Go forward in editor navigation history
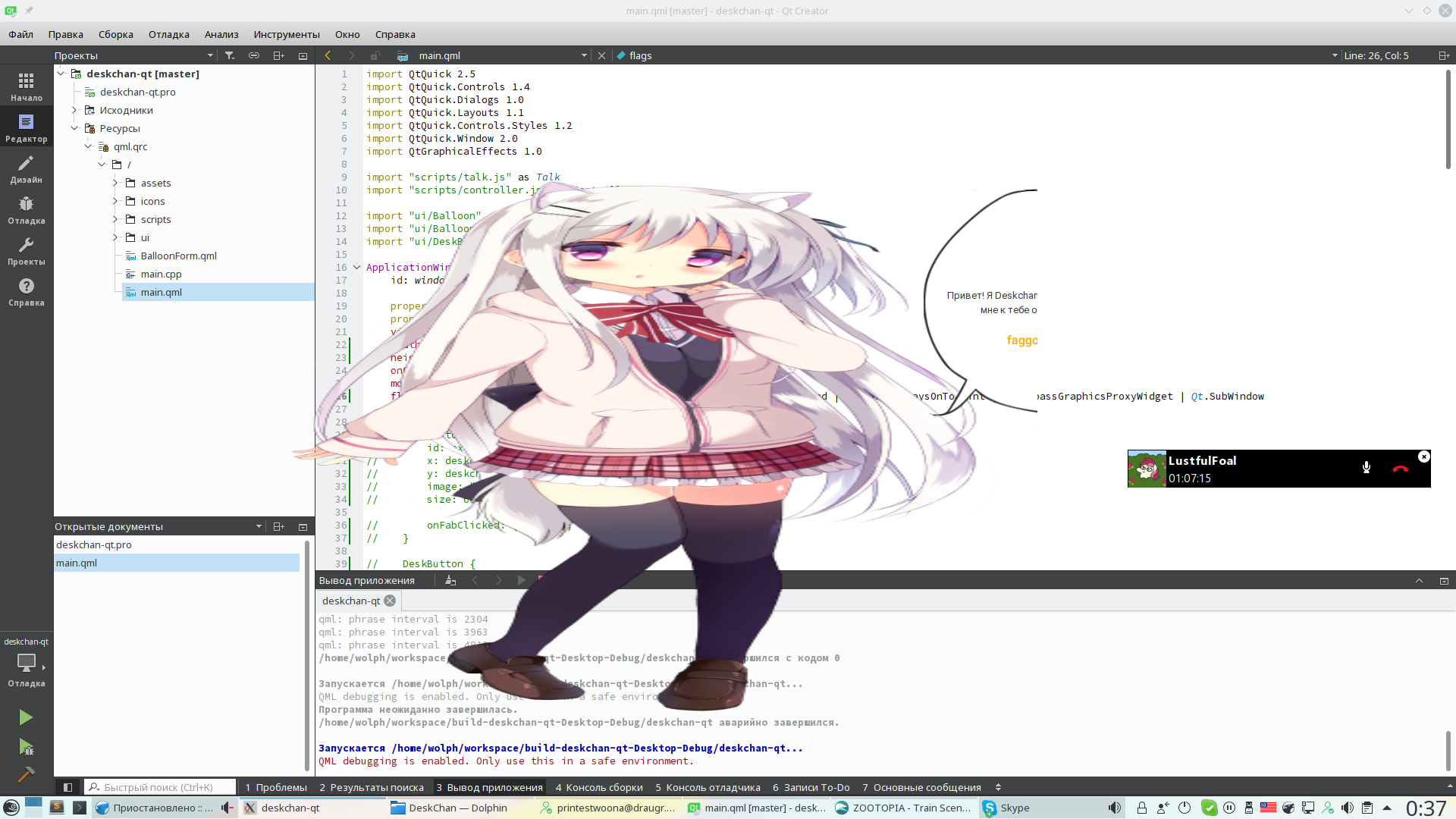This screenshot has width=1456, height=819. coord(351,55)
